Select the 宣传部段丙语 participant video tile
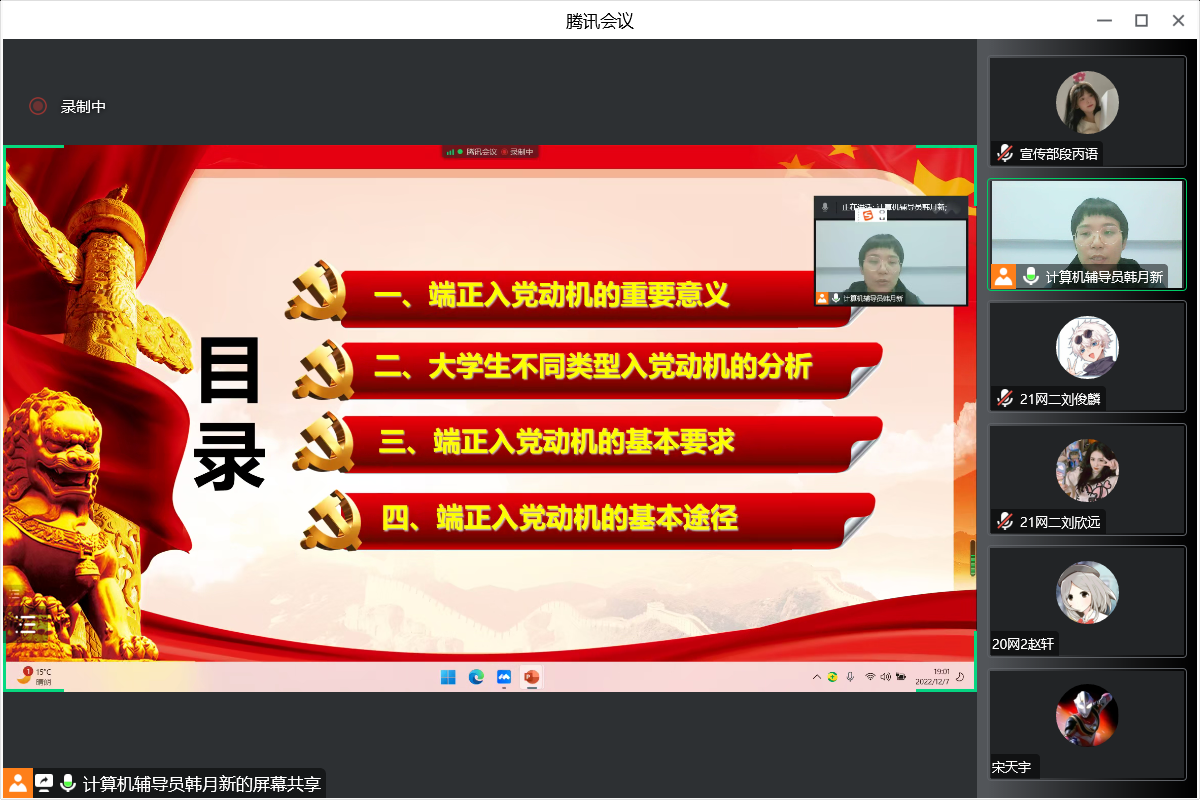The height and width of the screenshot is (800, 1200). pyautogui.click(x=1087, y=111)
